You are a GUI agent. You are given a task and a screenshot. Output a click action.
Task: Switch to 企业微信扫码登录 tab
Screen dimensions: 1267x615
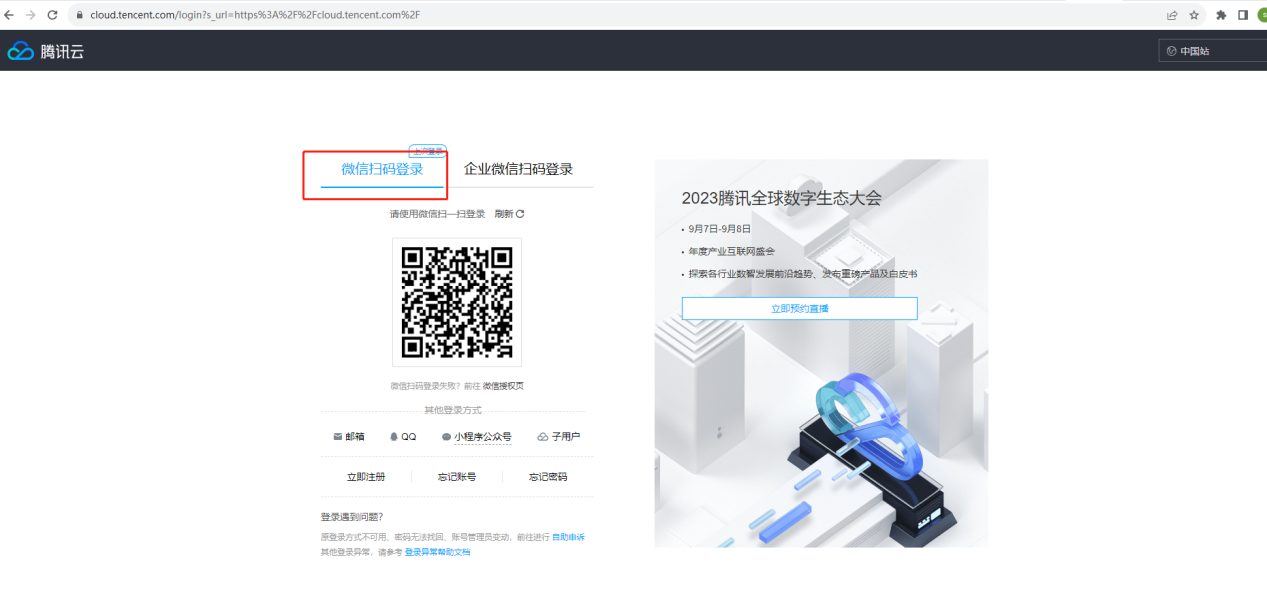pos(518,170)
